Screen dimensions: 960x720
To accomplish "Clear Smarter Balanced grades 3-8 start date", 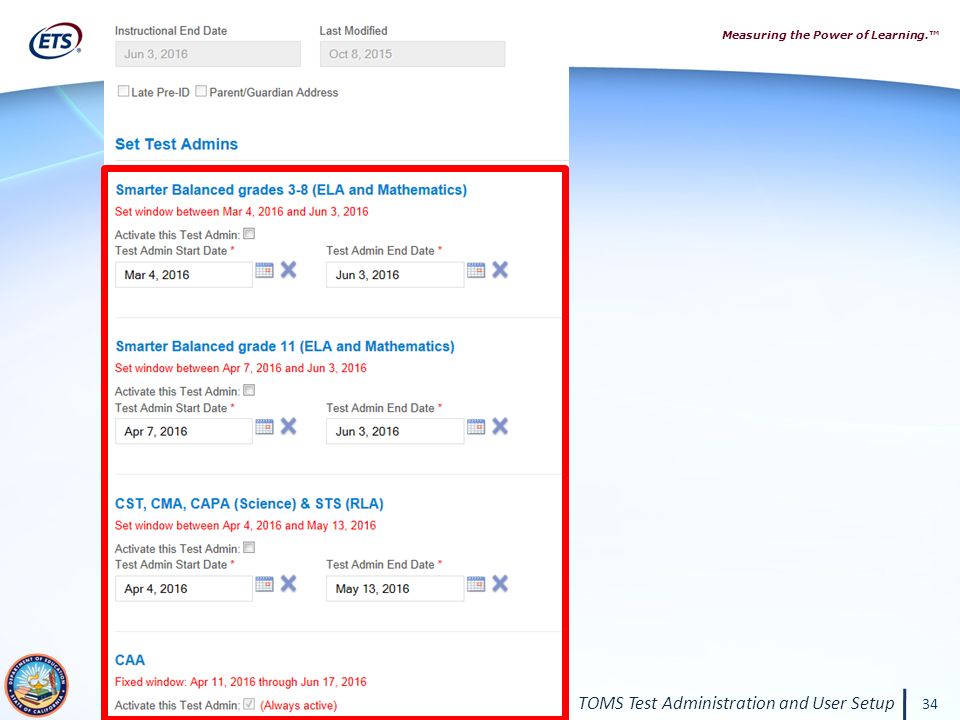I will (288, 270).
